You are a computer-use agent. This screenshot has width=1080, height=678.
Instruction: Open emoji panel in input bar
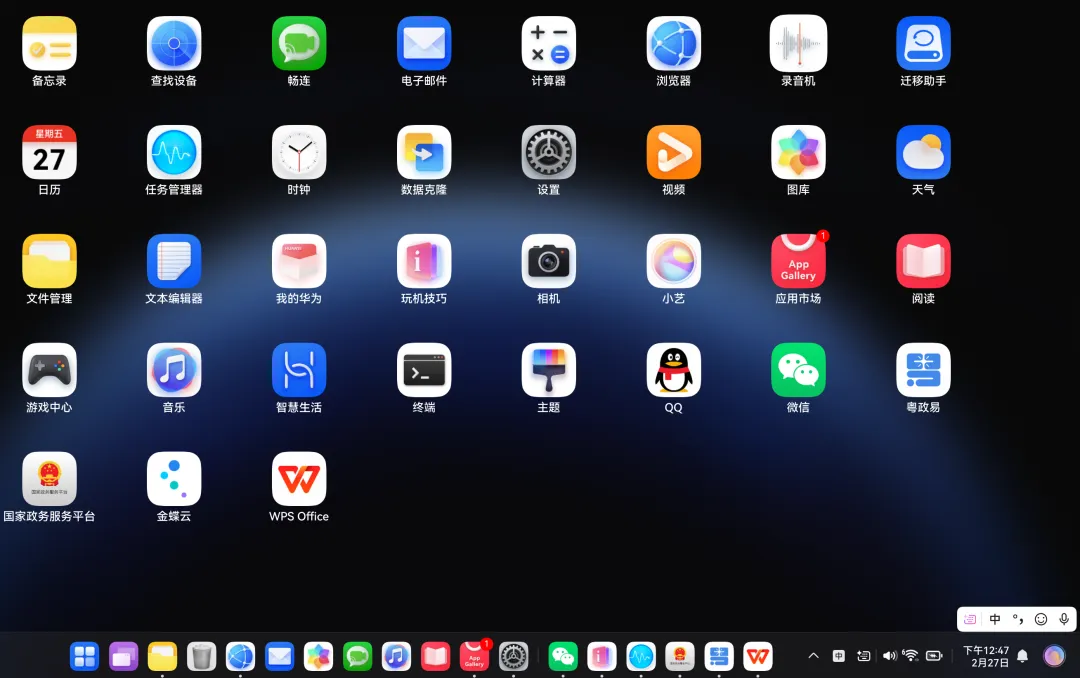[x=1041, y=619]
